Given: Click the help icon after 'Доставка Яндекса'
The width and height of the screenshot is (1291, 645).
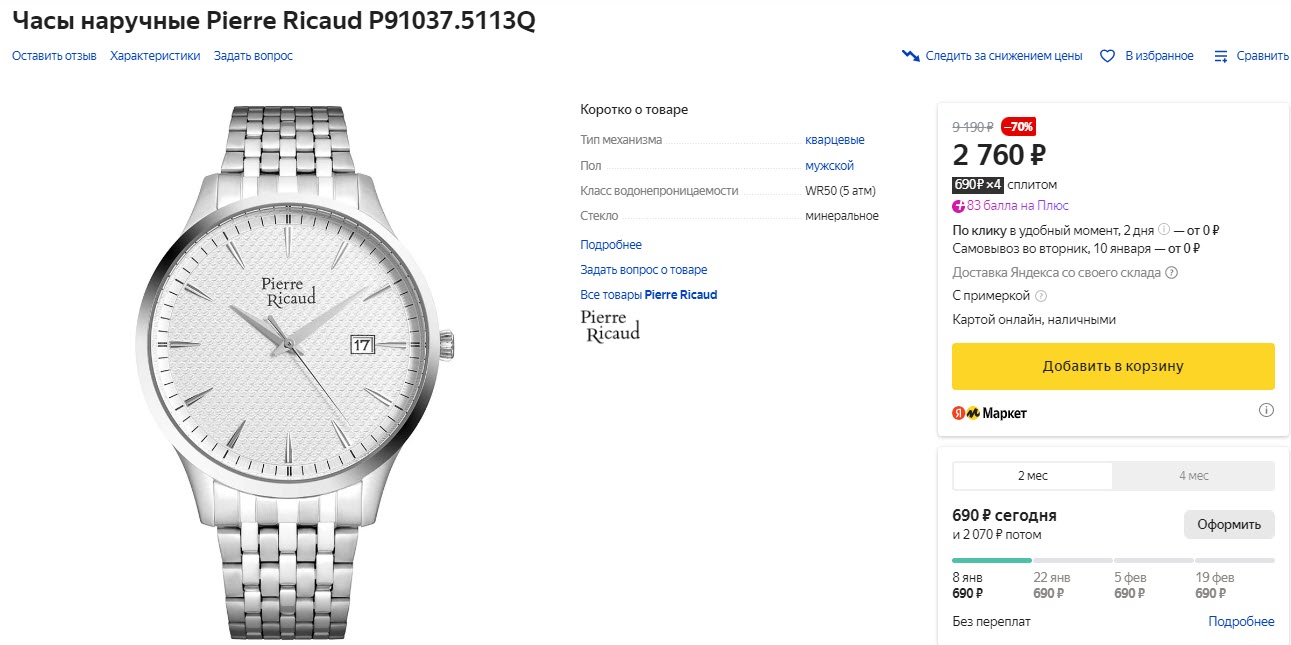Looking at the screenshot, I should [1172, 272].
